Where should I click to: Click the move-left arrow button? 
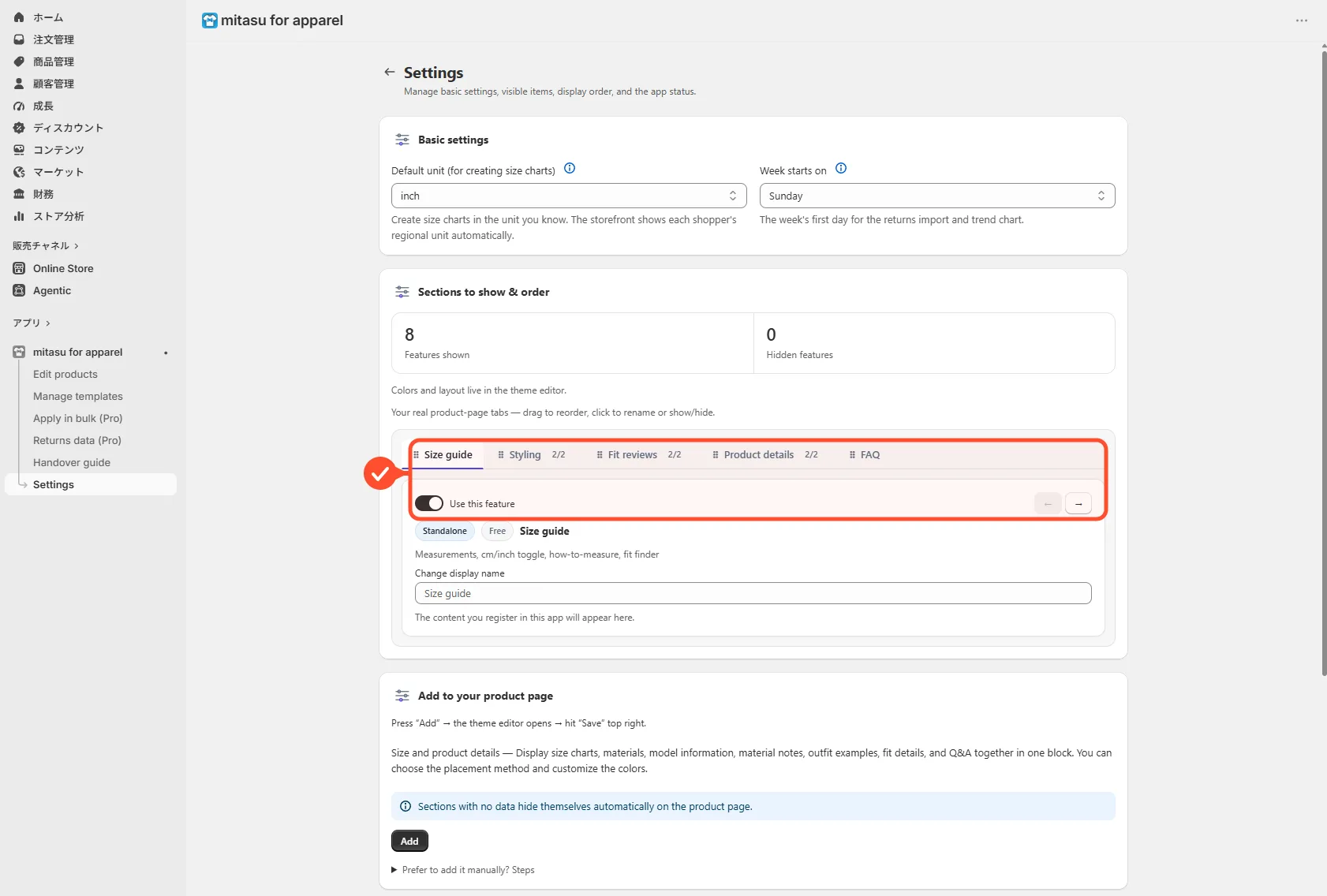pyautogui.click(x=1048, y=503)
